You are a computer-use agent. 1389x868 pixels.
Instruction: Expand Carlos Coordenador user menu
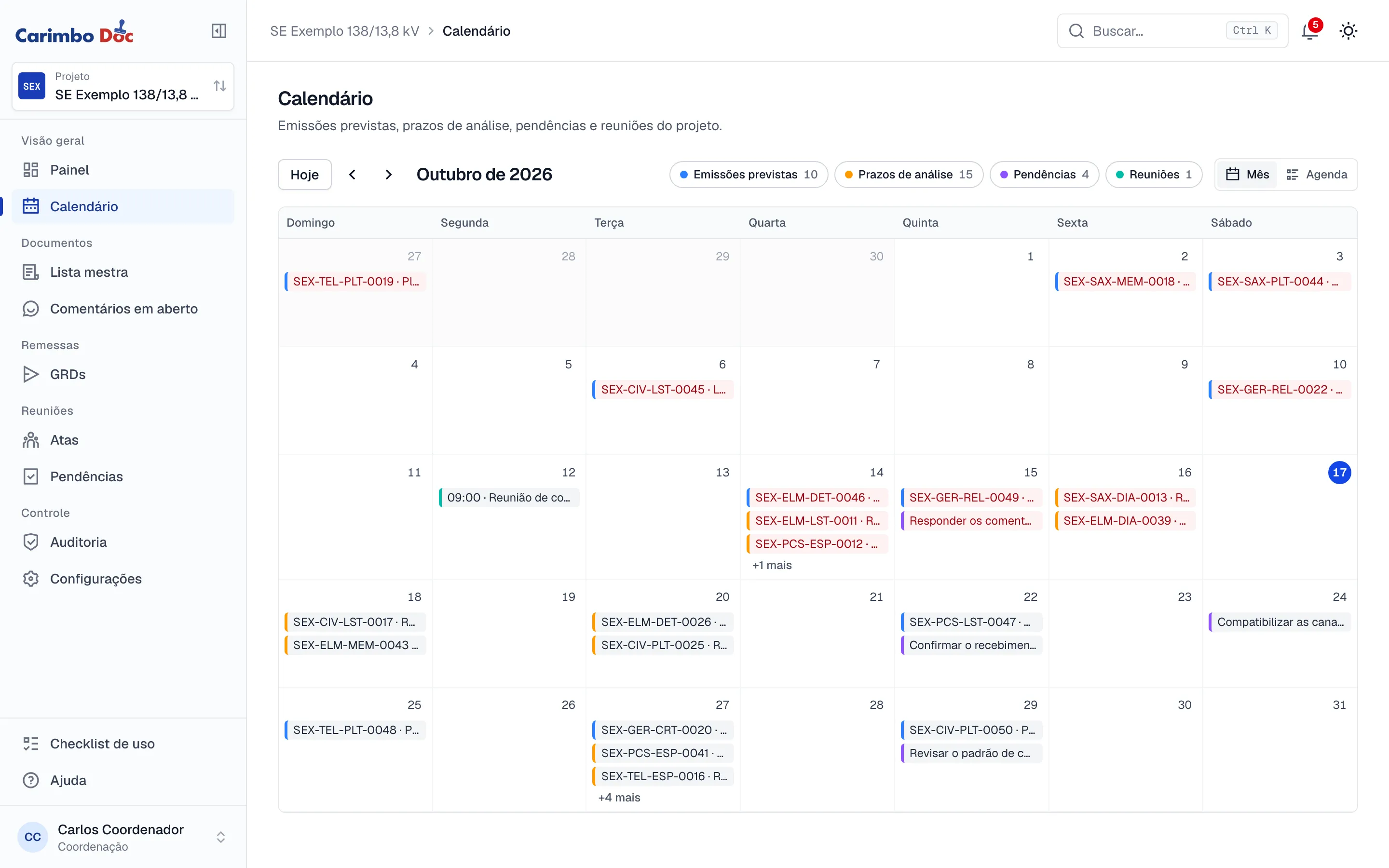click(x=123, y=837)
